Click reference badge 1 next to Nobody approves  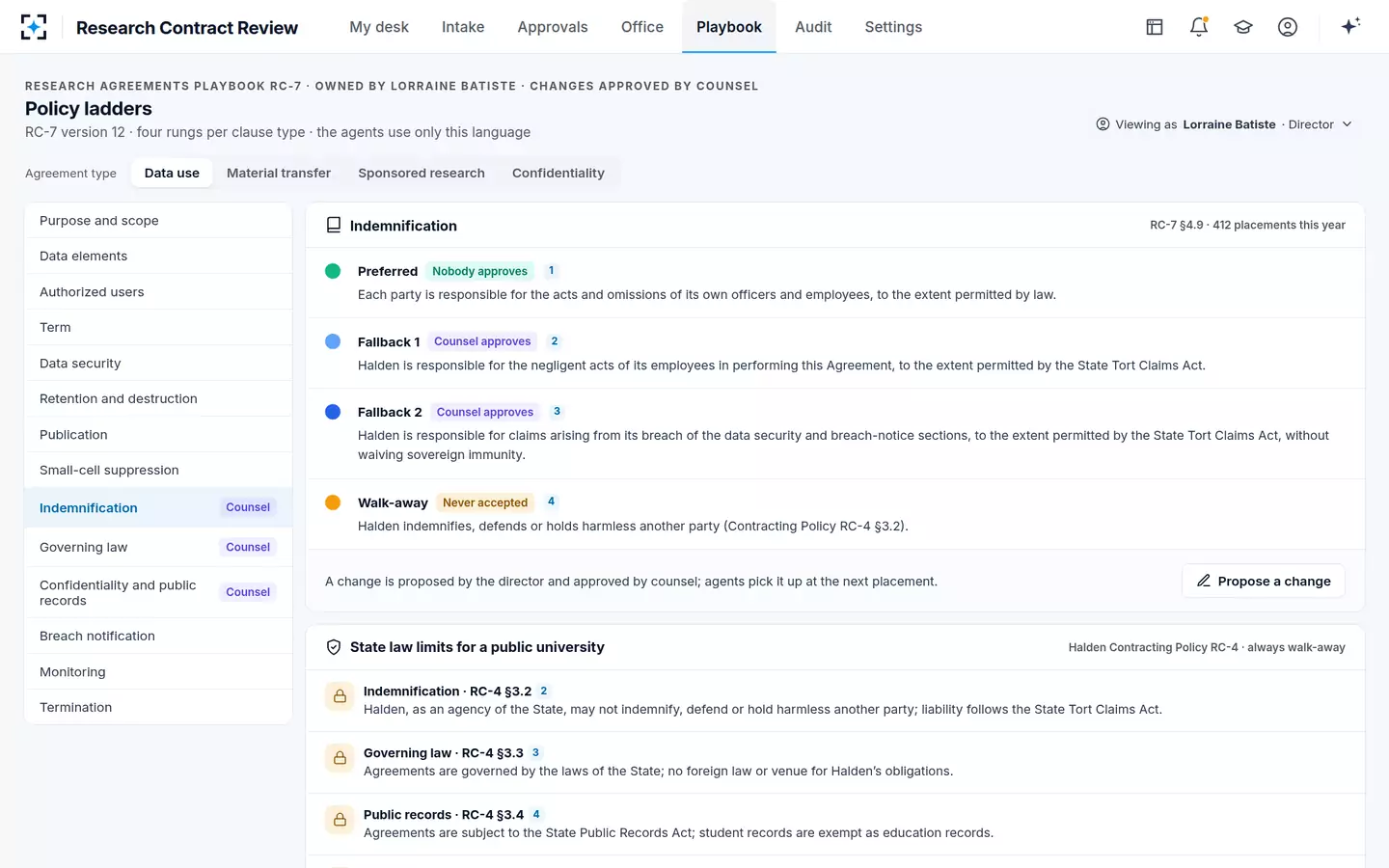coord(552,271)
